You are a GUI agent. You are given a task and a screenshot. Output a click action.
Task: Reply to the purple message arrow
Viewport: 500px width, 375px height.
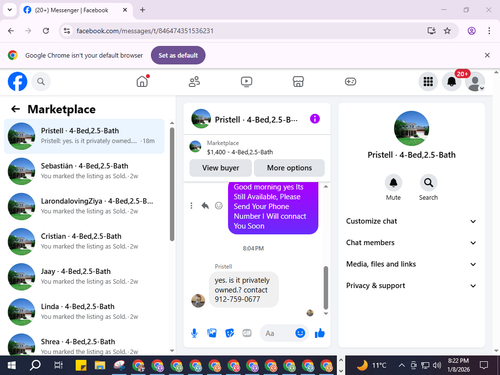point(205,206)
